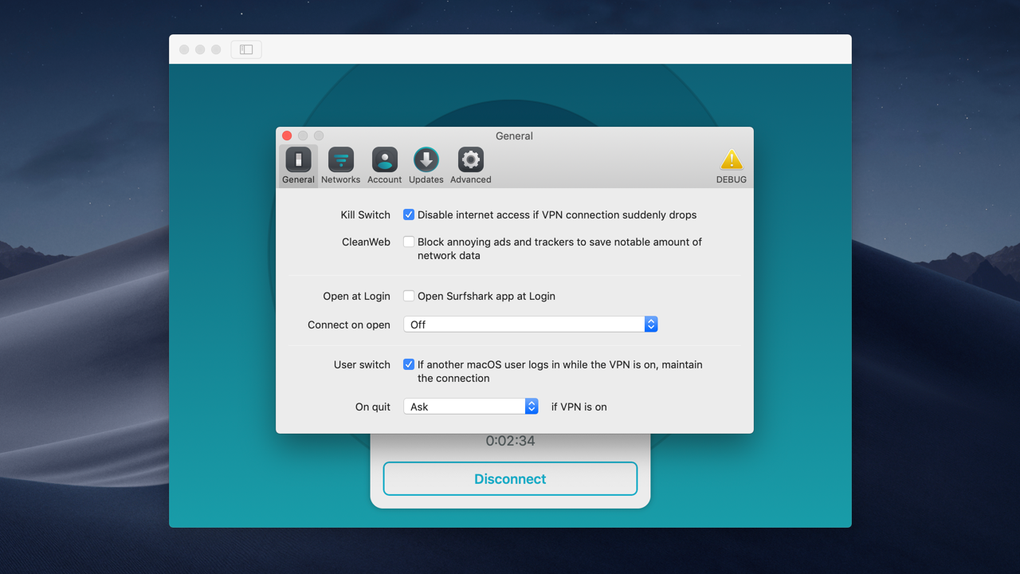Click the DEBUG warning icon
Screen dimensions: 1020x574
[731, 166]
